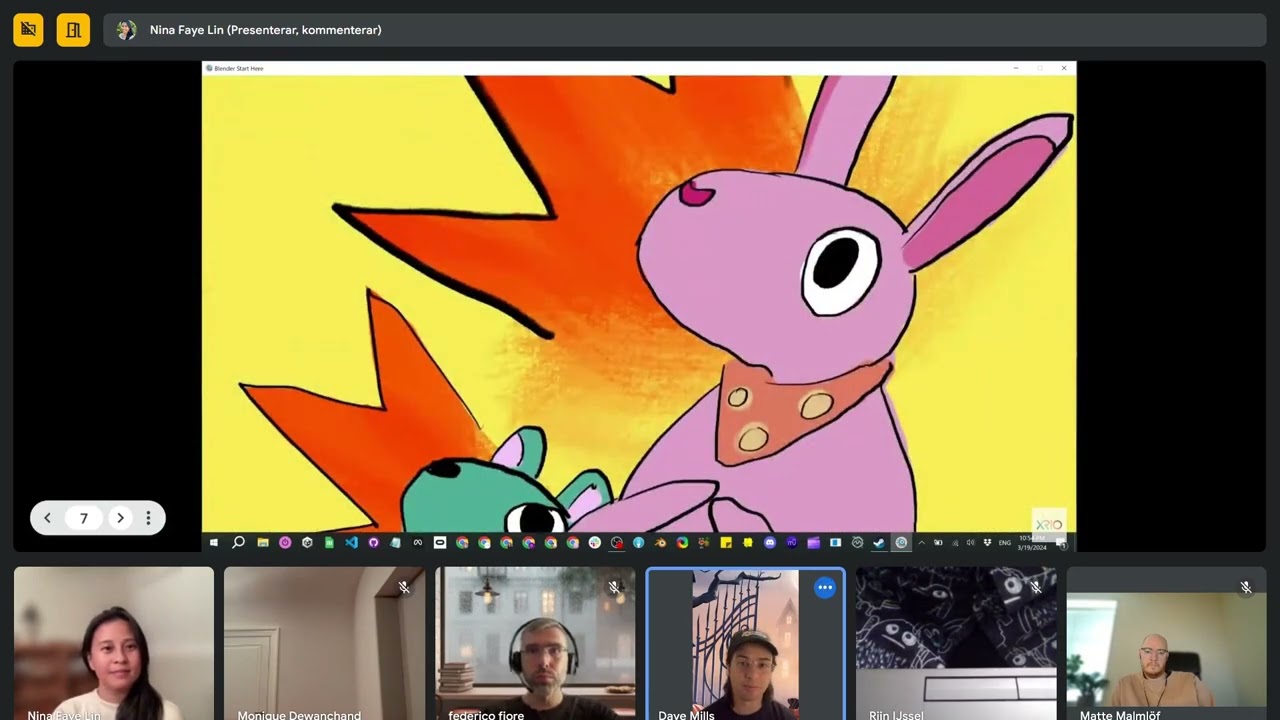Click the muted mic icon on Monique Dewanchand's tile
Screen dimensions: 1280x720
point(404,588)
